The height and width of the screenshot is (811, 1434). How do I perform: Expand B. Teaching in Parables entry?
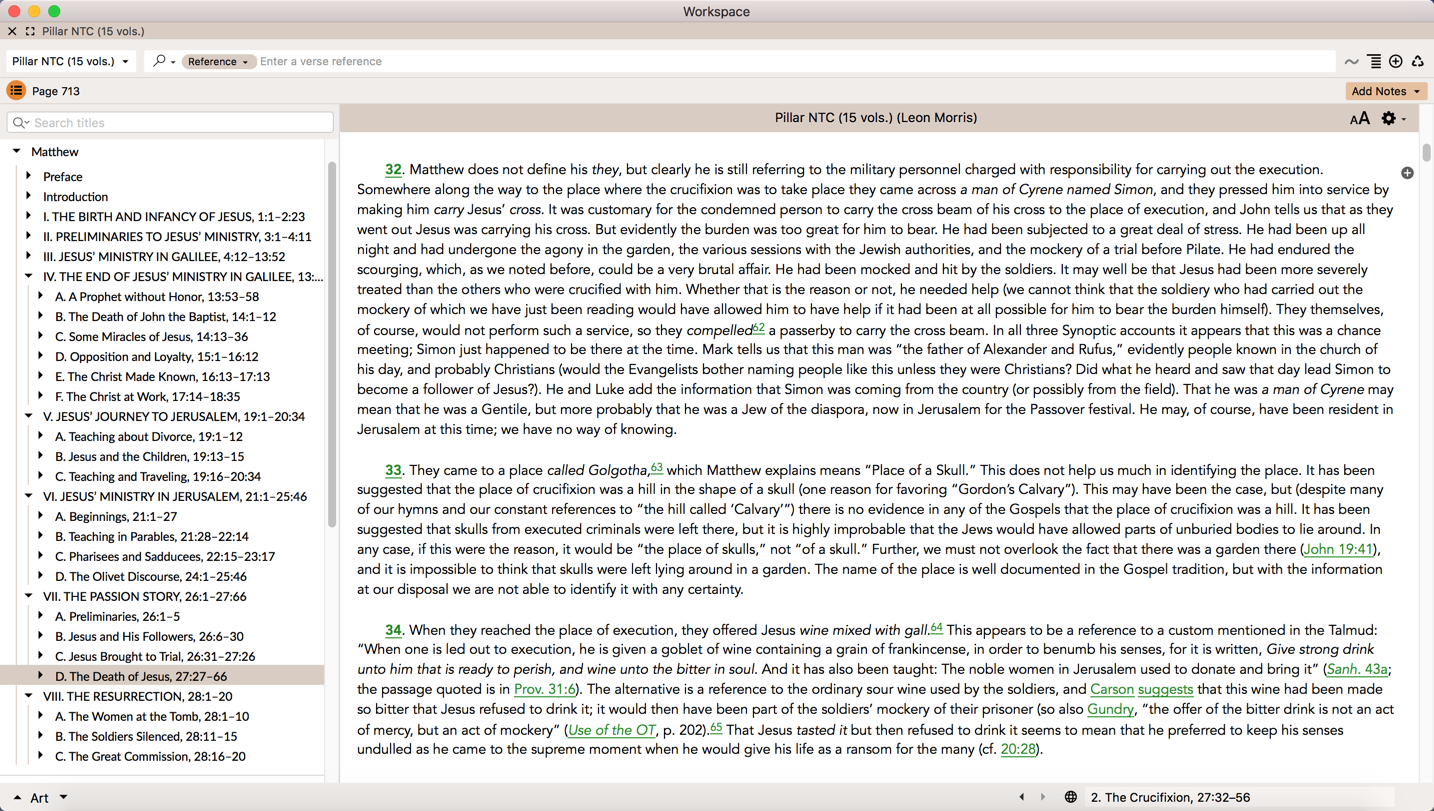pyautogui.click(x=41, y=536)
